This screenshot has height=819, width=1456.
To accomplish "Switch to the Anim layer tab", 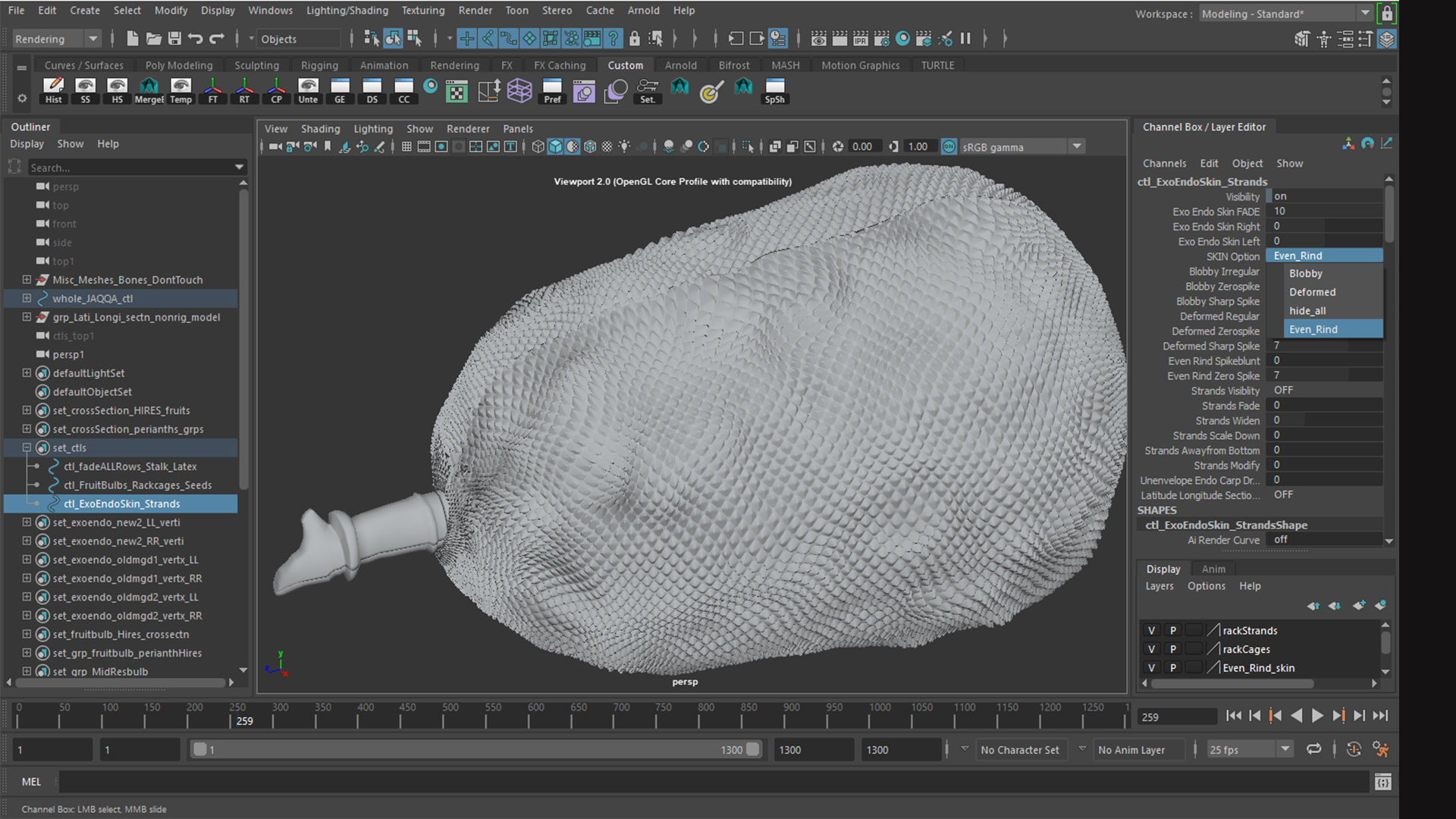I will (1213, 569).
